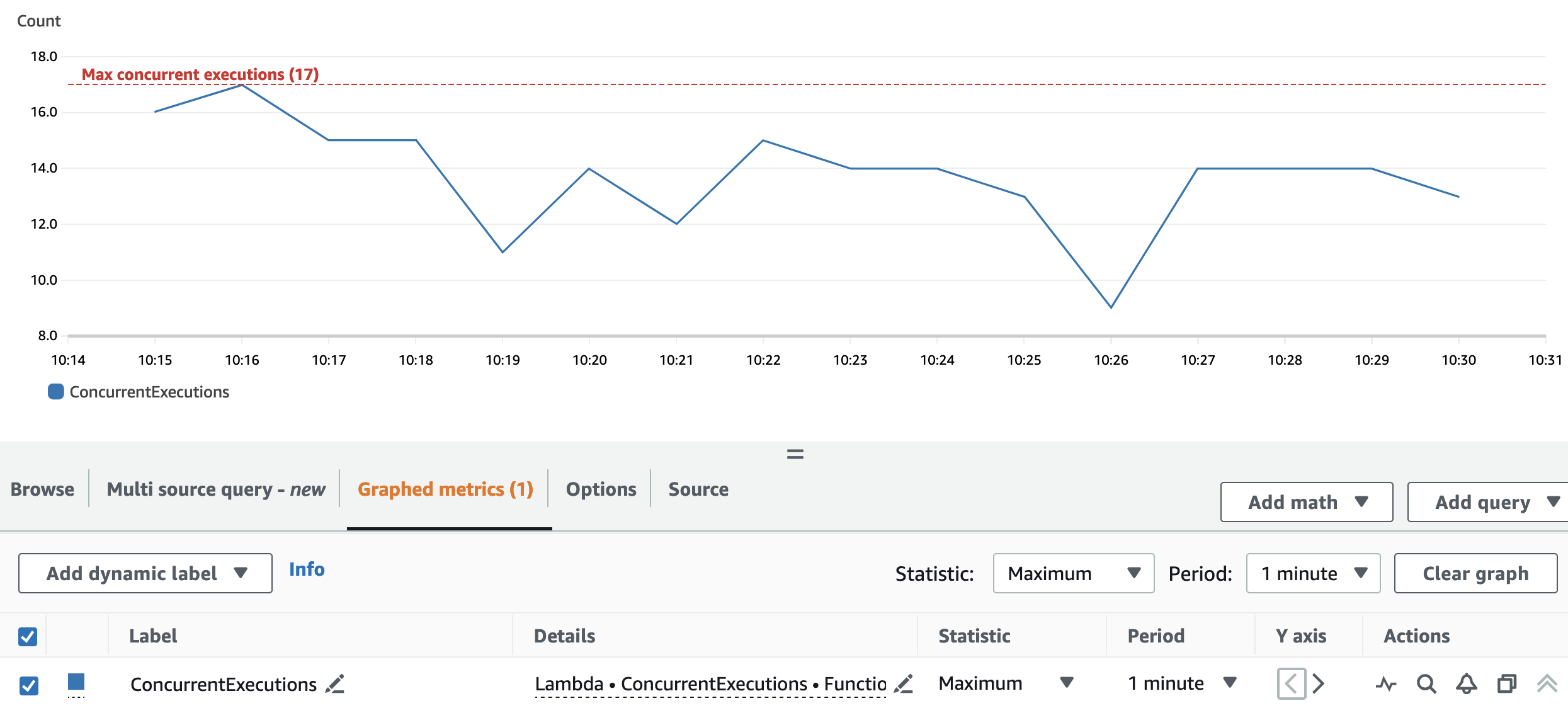Viewport: 1568px width, 708px height.
Task: Click the Clear graph button
Action: pos(1475,573)
